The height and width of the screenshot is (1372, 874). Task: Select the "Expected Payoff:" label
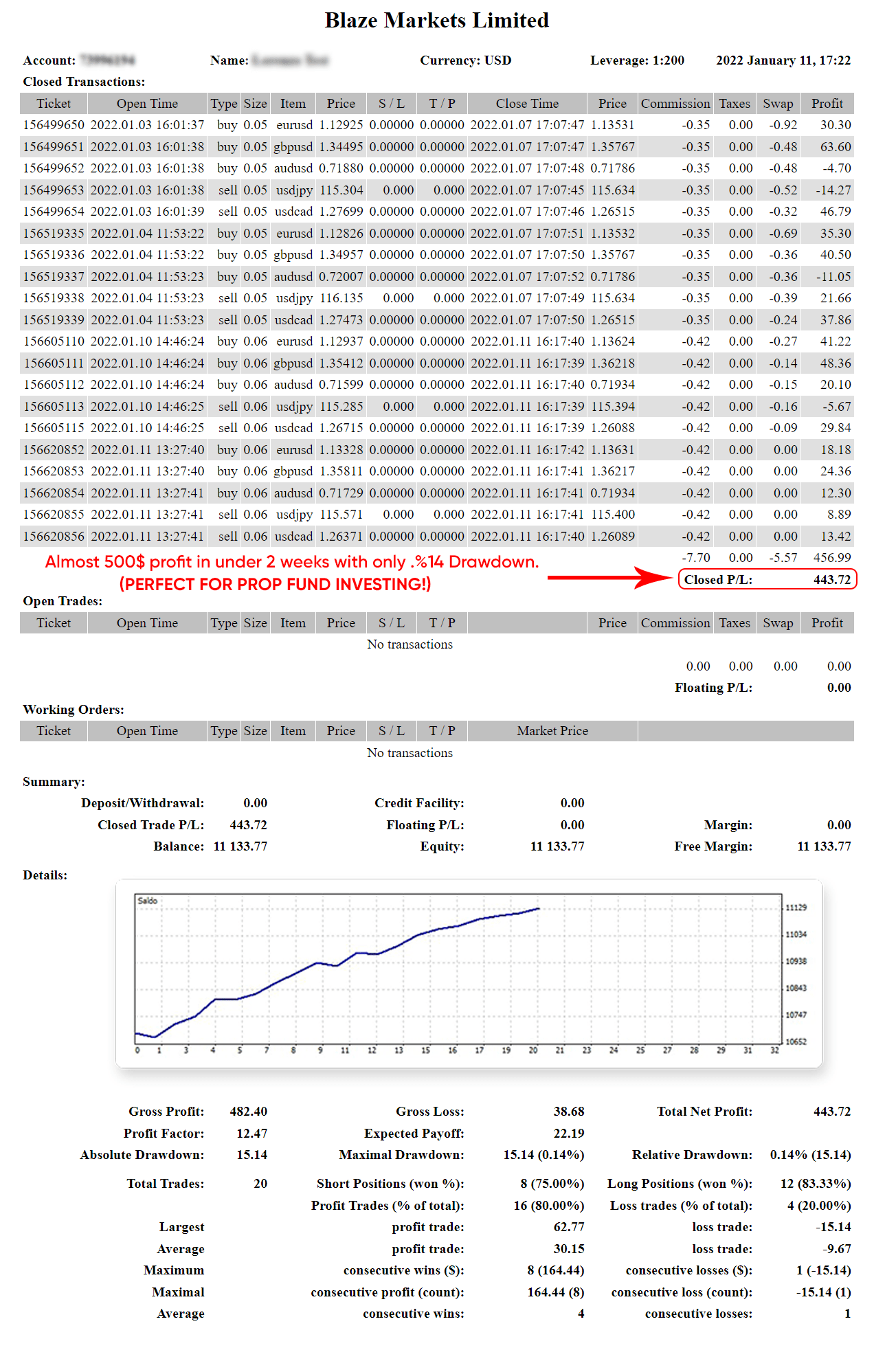coord(414,1134)
